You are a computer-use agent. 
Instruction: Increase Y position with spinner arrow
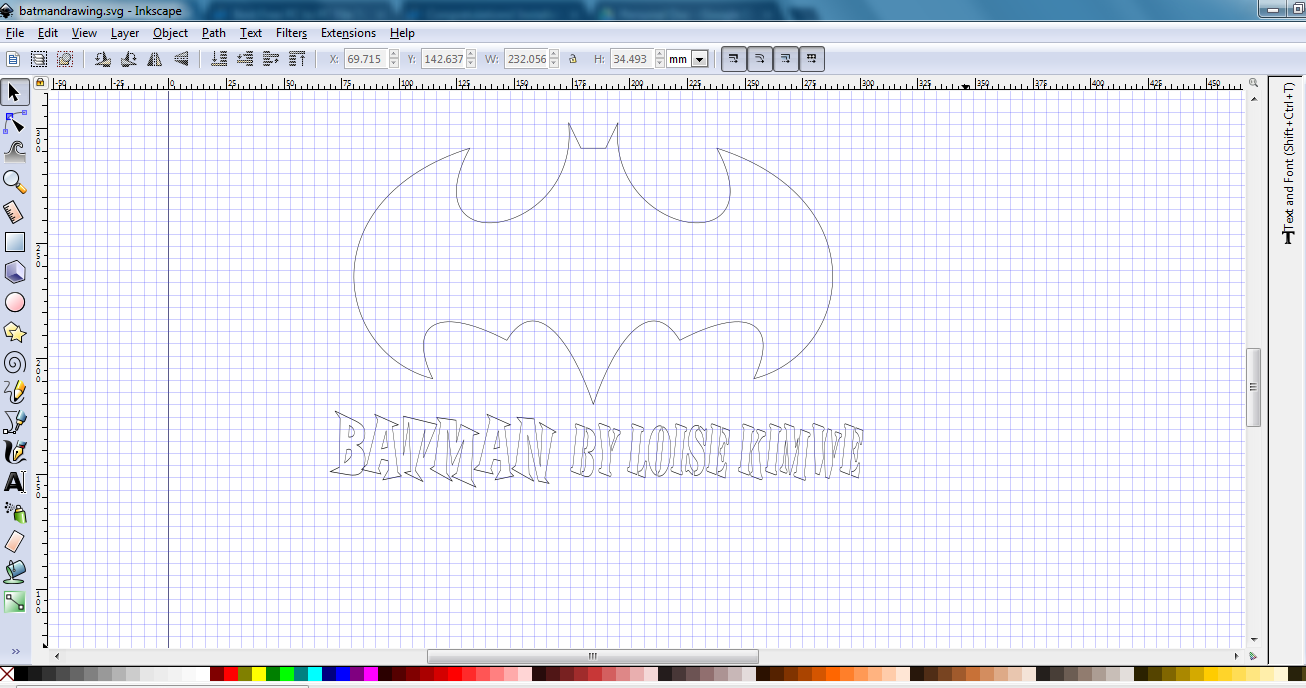click(471, 55)
